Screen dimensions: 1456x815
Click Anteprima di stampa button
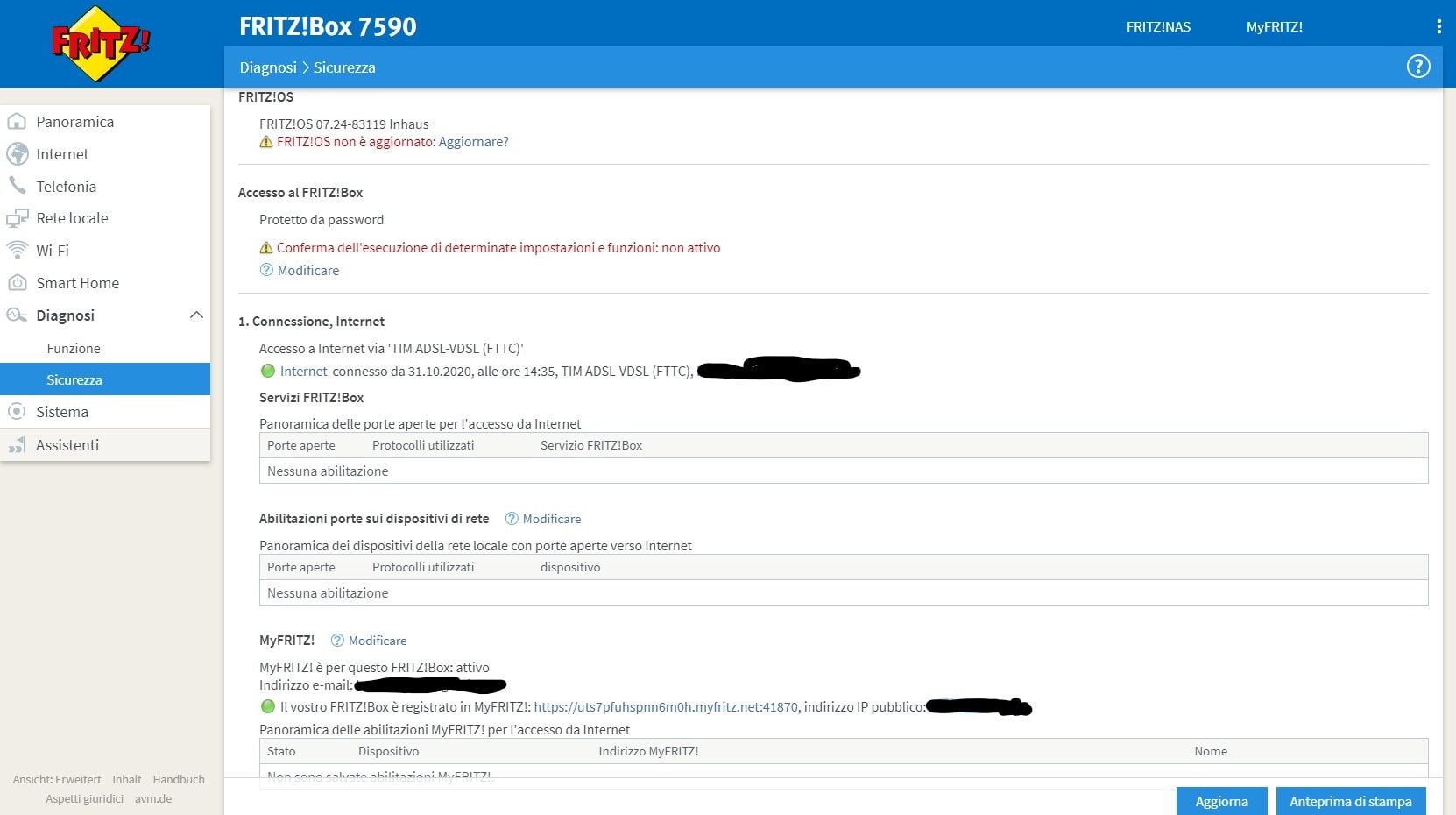pyautogui.click(x=1351, y=801)
